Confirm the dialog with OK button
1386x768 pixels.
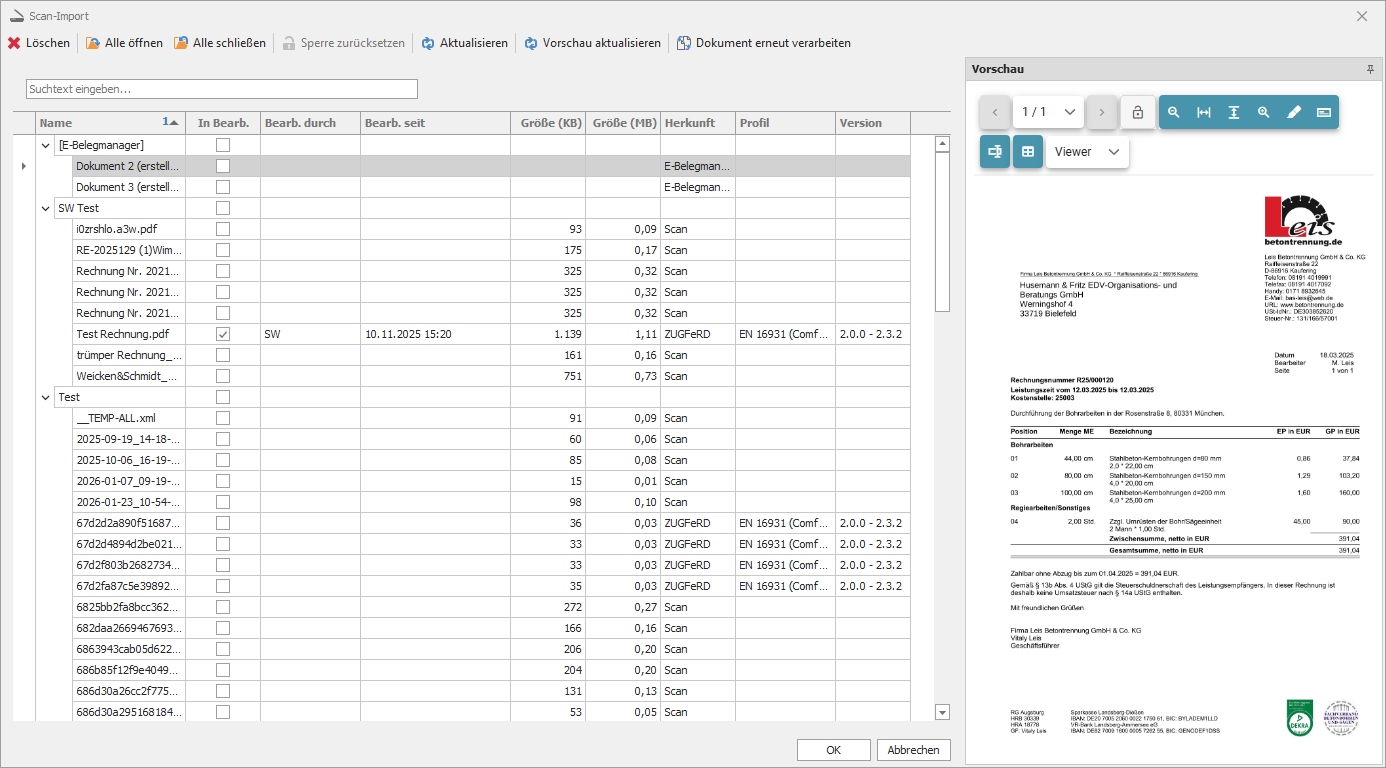coord(833,749)
